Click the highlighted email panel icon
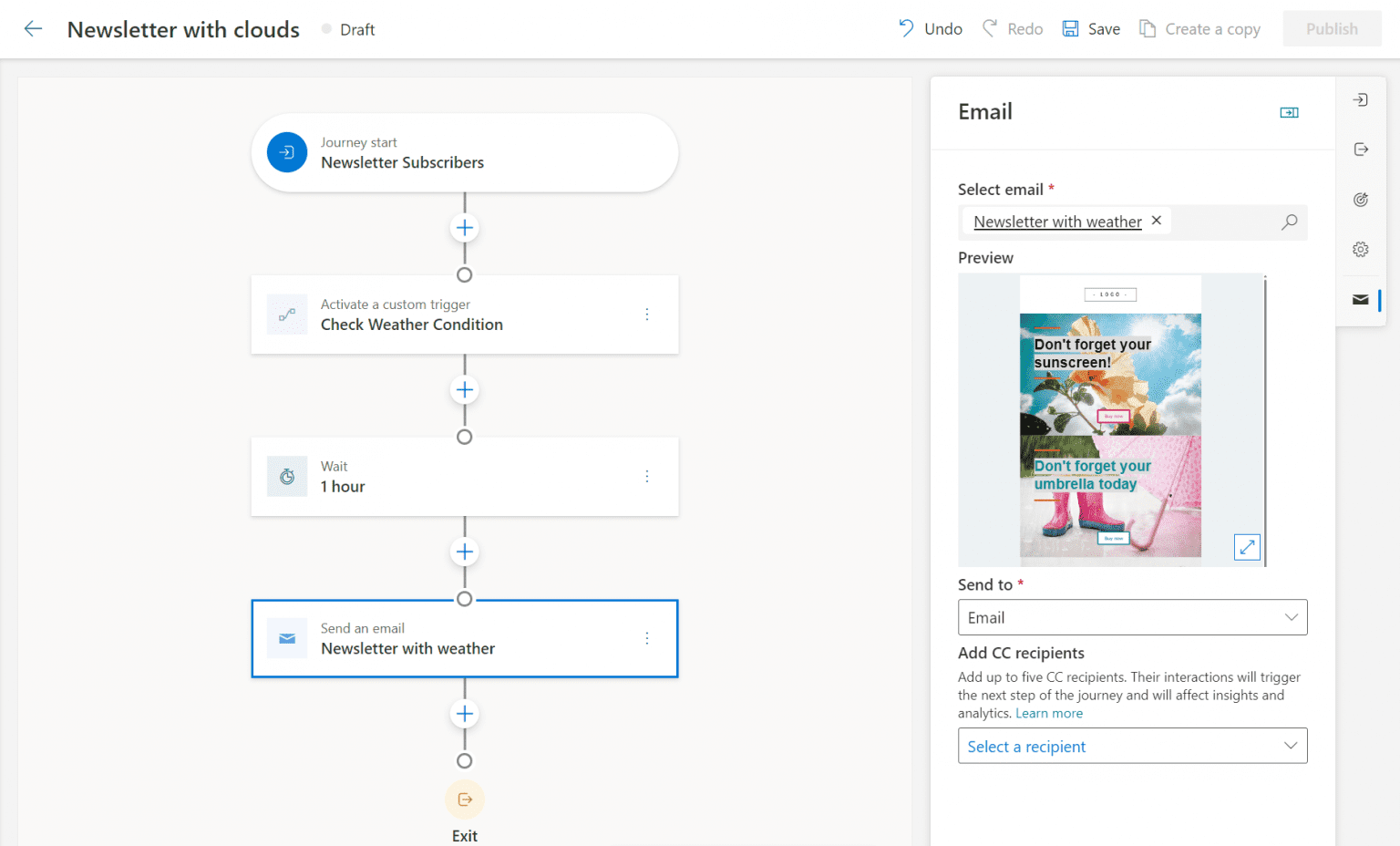1400x846 pixels. (1360, 299)
